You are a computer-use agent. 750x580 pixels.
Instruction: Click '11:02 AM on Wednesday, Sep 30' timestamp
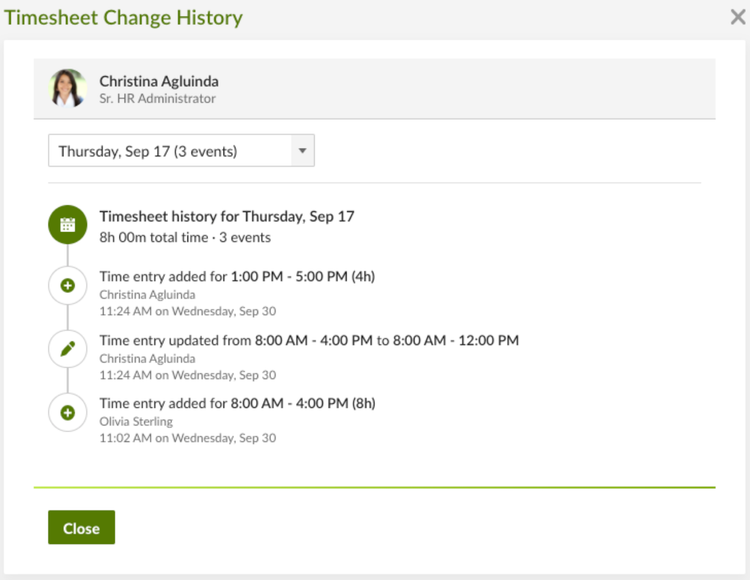[188, 438]
